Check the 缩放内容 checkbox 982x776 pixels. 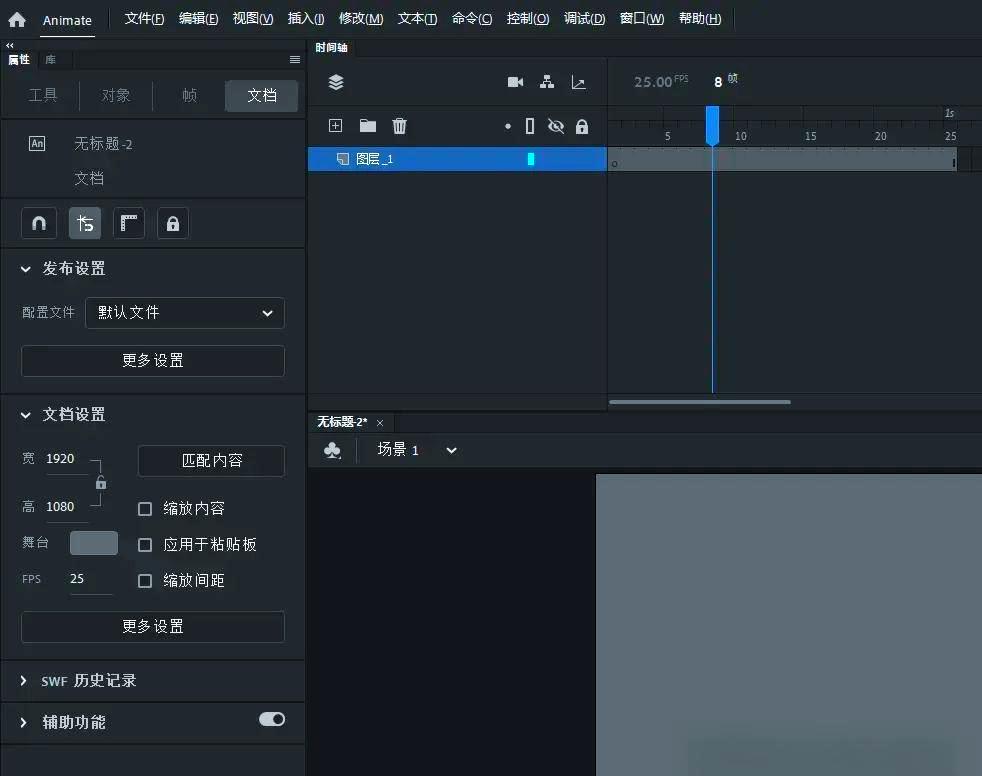[145, 508]
